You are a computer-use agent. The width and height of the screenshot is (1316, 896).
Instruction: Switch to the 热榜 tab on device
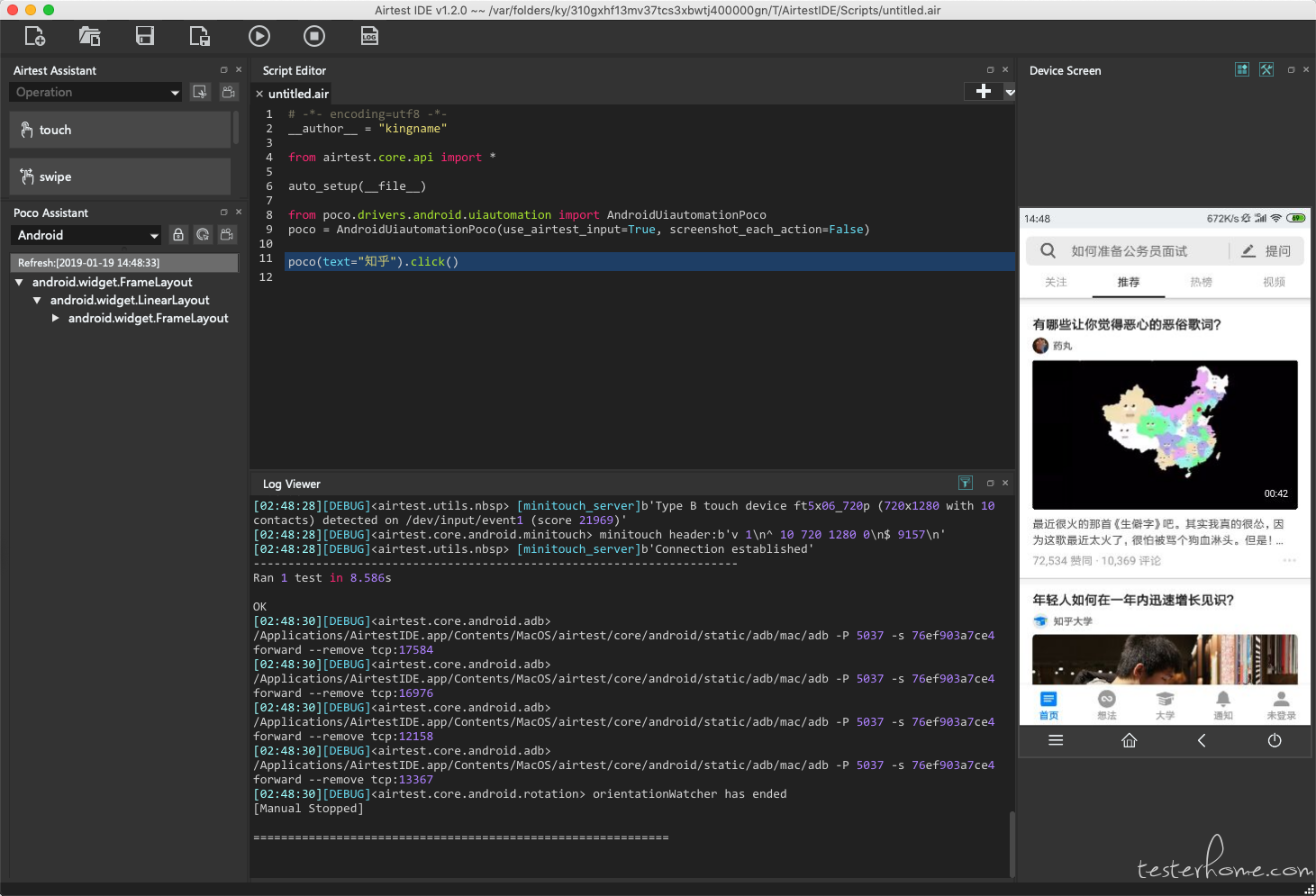pos(1202,282)
